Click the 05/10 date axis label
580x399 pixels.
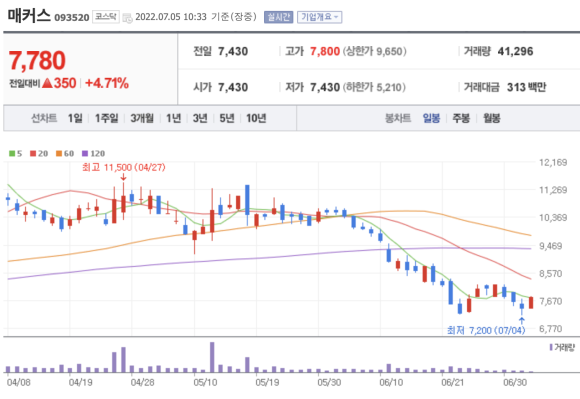(x=205, y=382)
